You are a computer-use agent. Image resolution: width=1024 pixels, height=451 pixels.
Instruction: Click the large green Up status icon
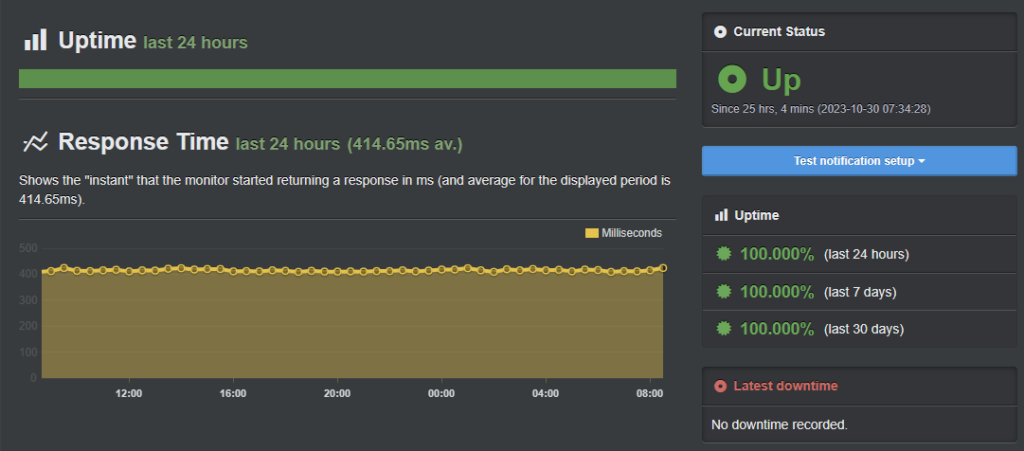[732, 79]
